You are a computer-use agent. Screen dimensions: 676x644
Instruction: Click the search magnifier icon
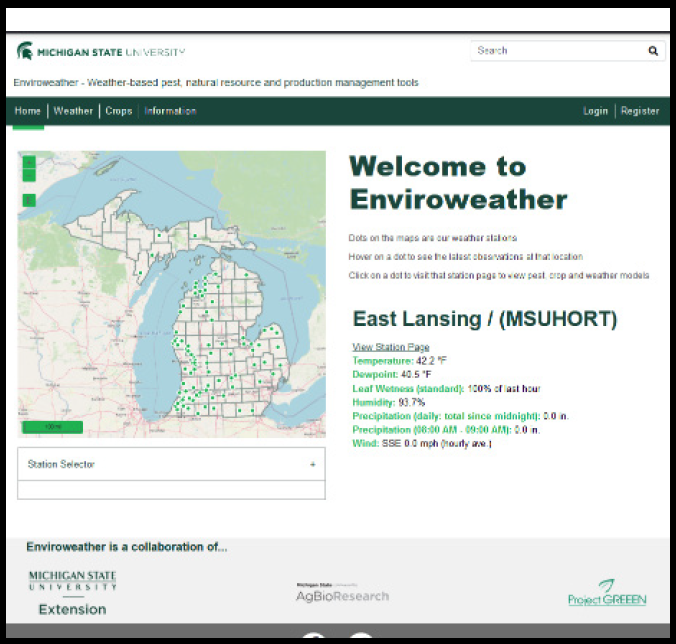(653, 51)
